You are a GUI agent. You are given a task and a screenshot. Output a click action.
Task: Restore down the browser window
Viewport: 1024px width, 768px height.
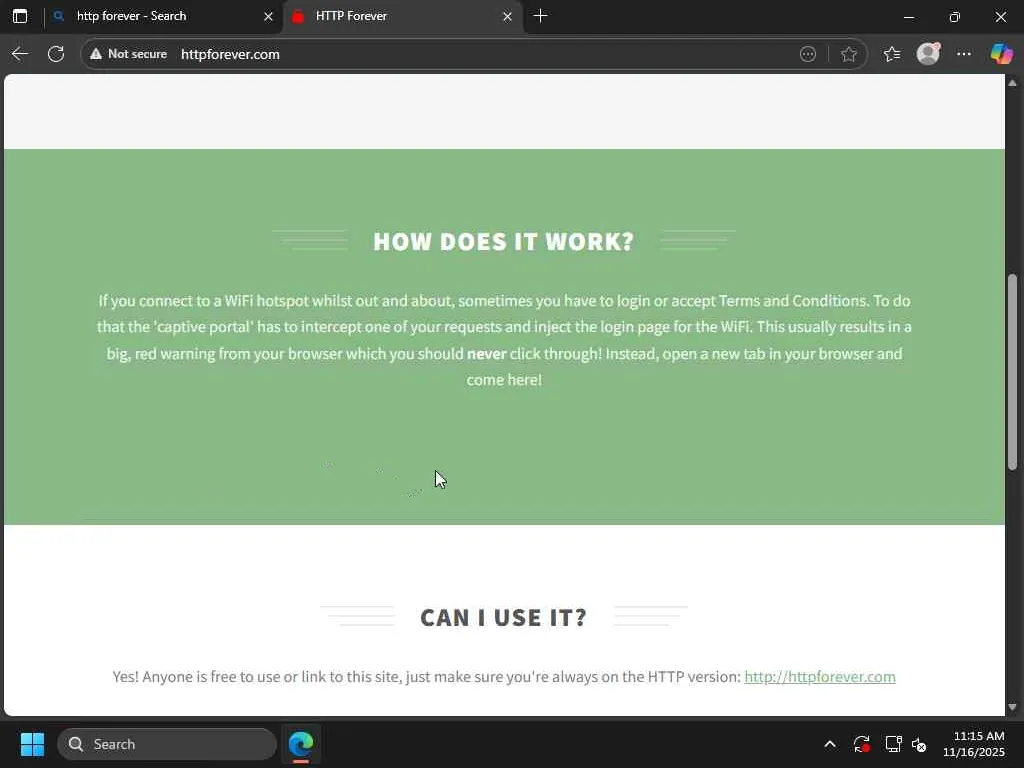tap(954, 17)
